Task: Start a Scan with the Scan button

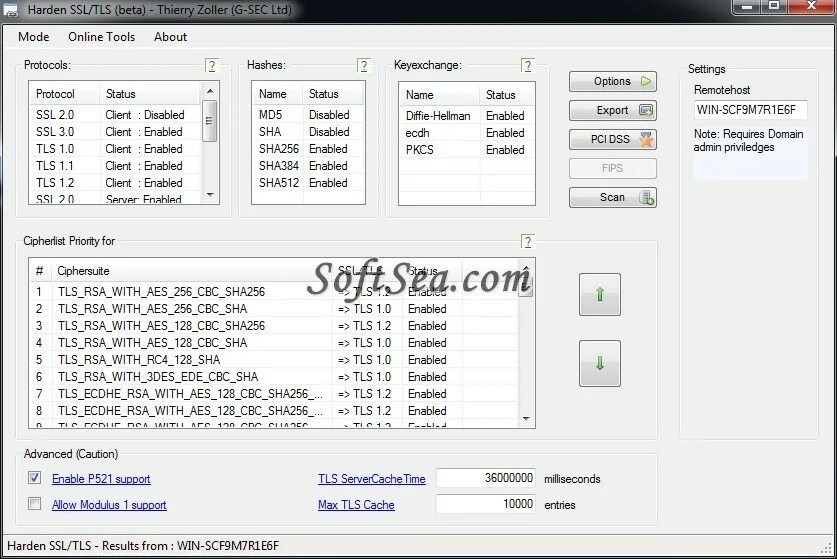Action: click(613, 197)
